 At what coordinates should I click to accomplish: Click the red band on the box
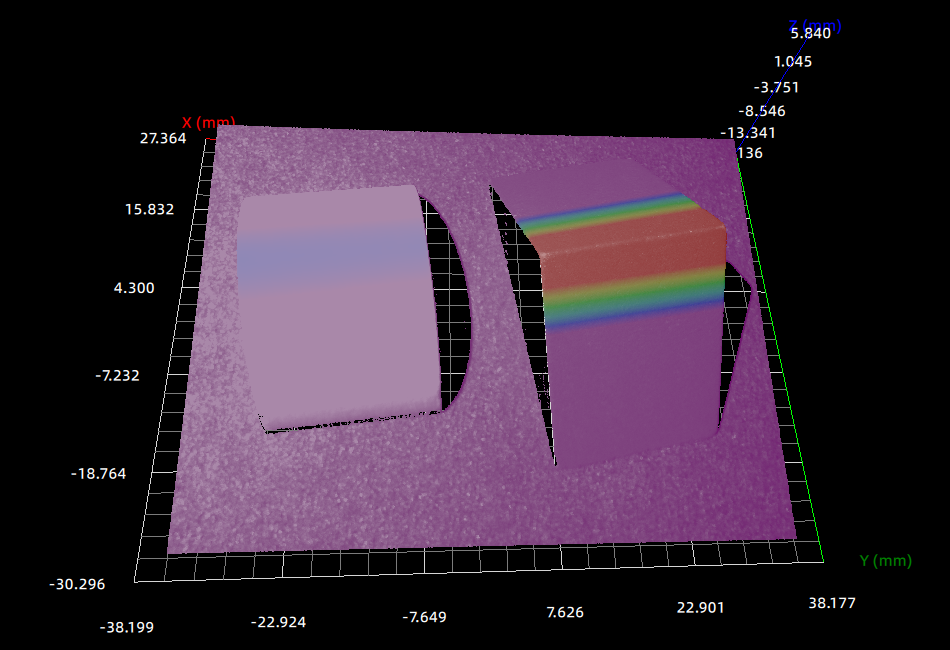(x=630, y=262)
